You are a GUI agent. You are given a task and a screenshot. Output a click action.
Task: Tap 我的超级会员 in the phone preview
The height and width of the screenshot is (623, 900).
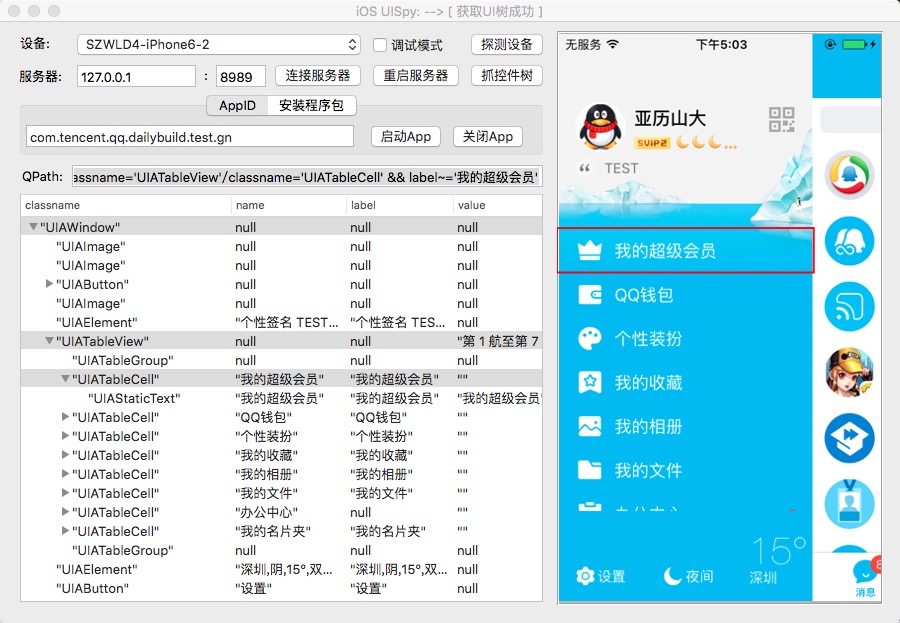(x=686, y=251)
